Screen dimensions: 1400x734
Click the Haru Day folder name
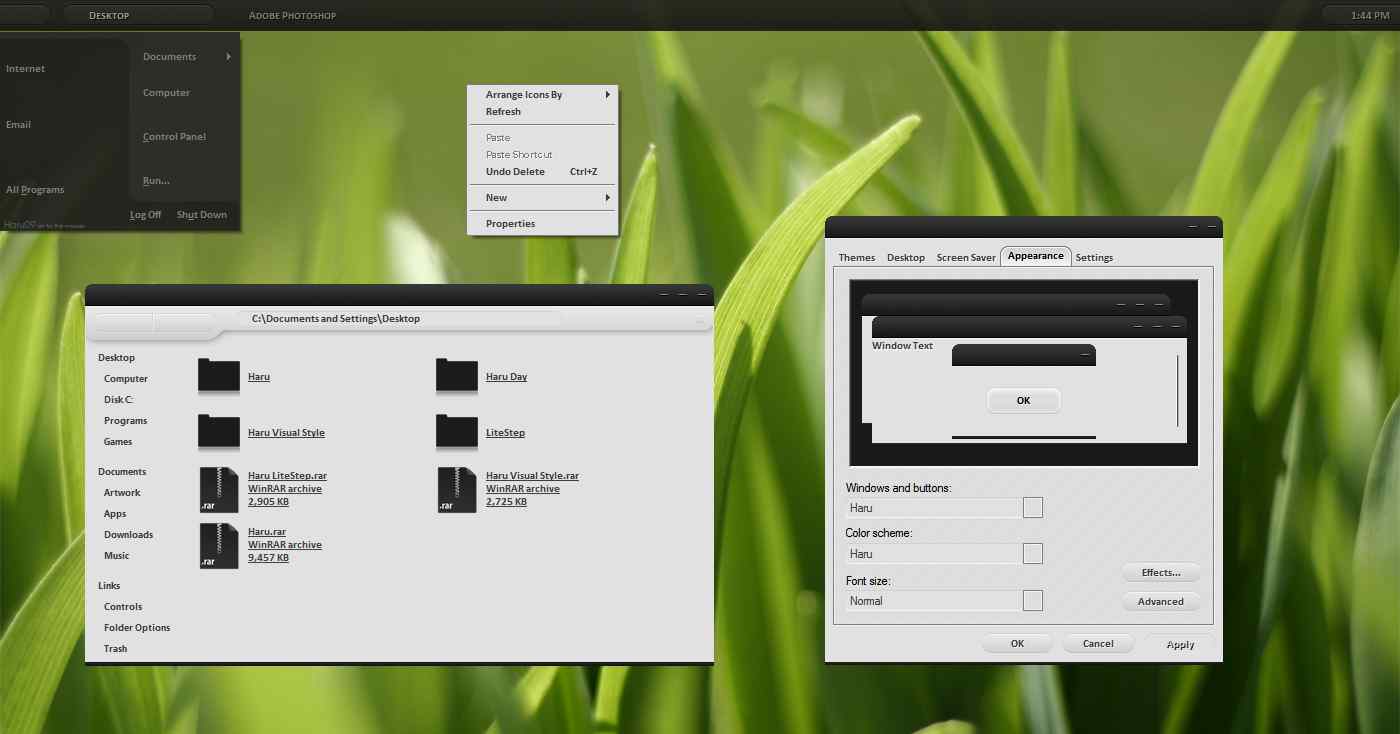point(506,377)
